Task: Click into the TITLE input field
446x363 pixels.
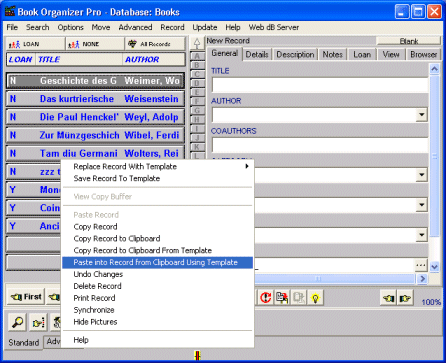Action: [320, 85]
